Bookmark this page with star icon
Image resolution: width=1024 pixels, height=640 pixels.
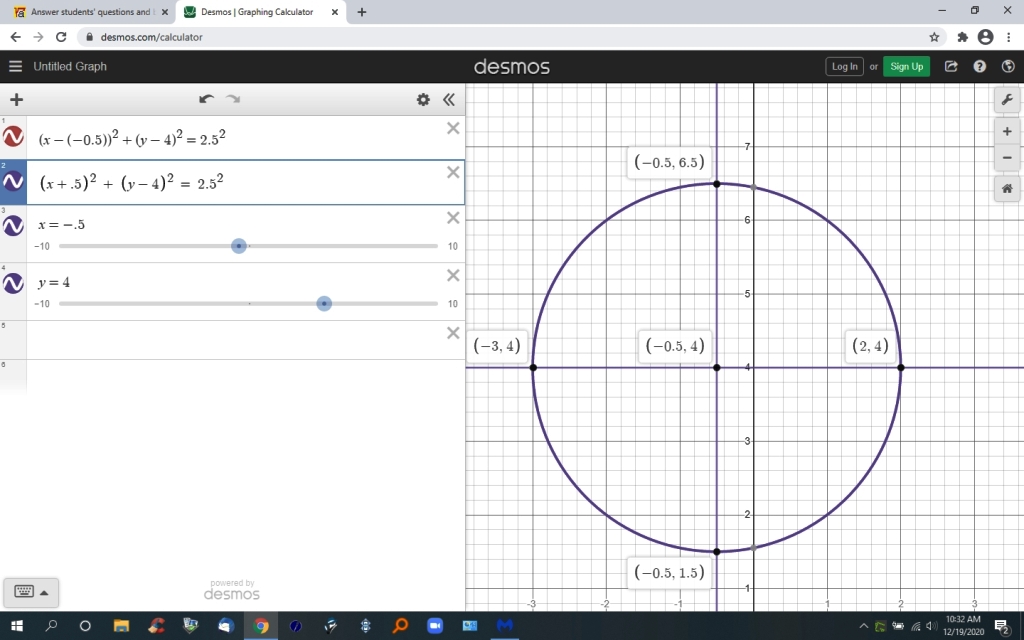pyautogui.click(x=935, y=37)
